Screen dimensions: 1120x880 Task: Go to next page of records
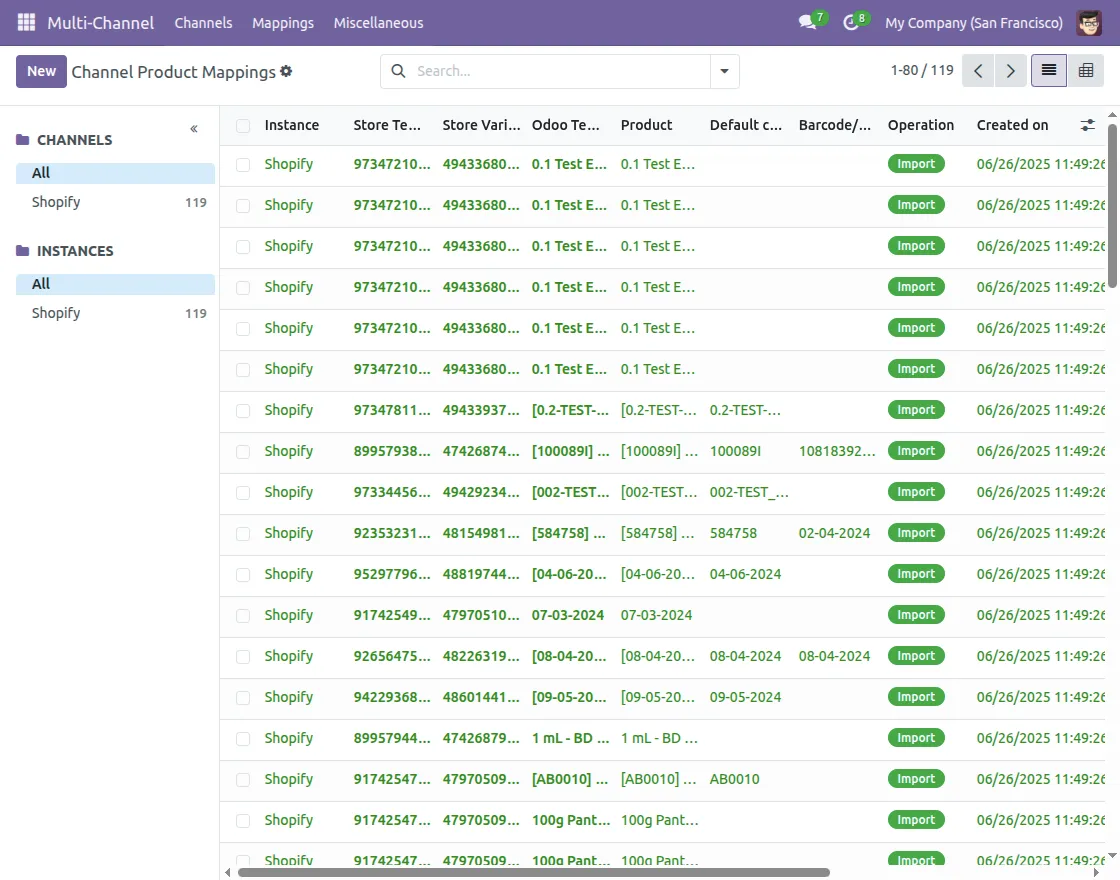click(x=1011, y=71)
